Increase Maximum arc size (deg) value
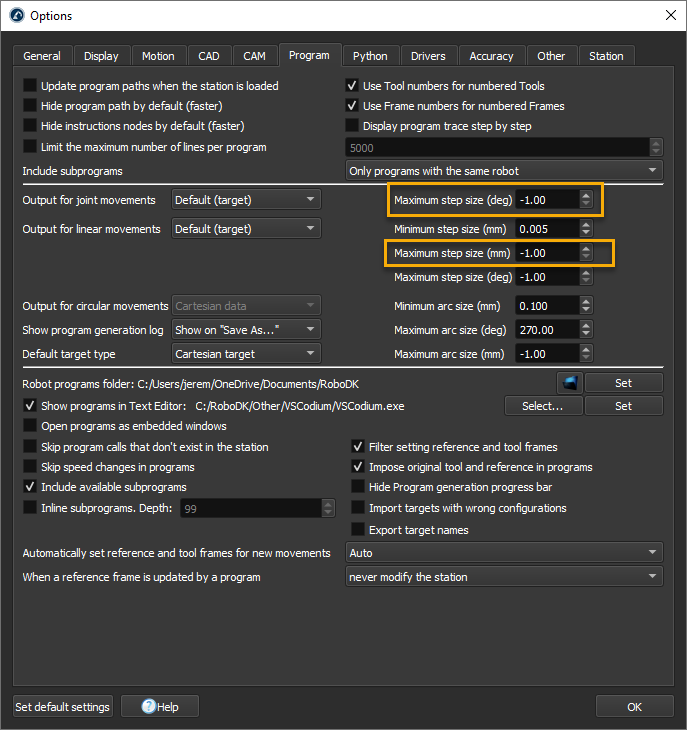 click(x=571, y=325)
